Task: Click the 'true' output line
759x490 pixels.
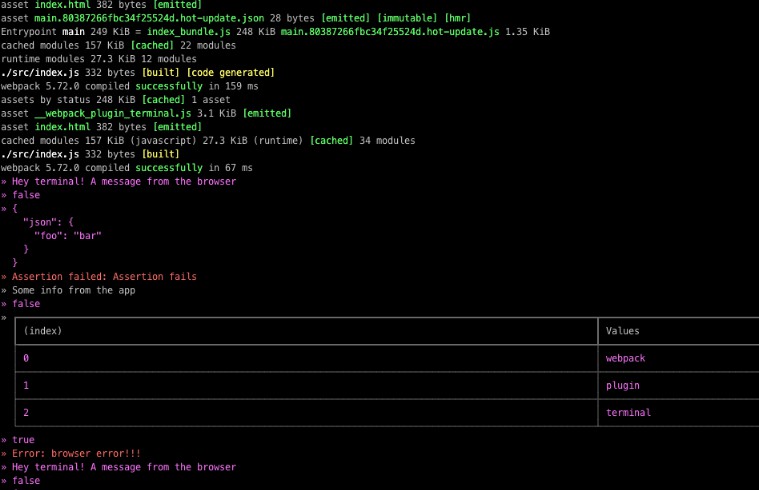Action: click(x=23, y=440)
